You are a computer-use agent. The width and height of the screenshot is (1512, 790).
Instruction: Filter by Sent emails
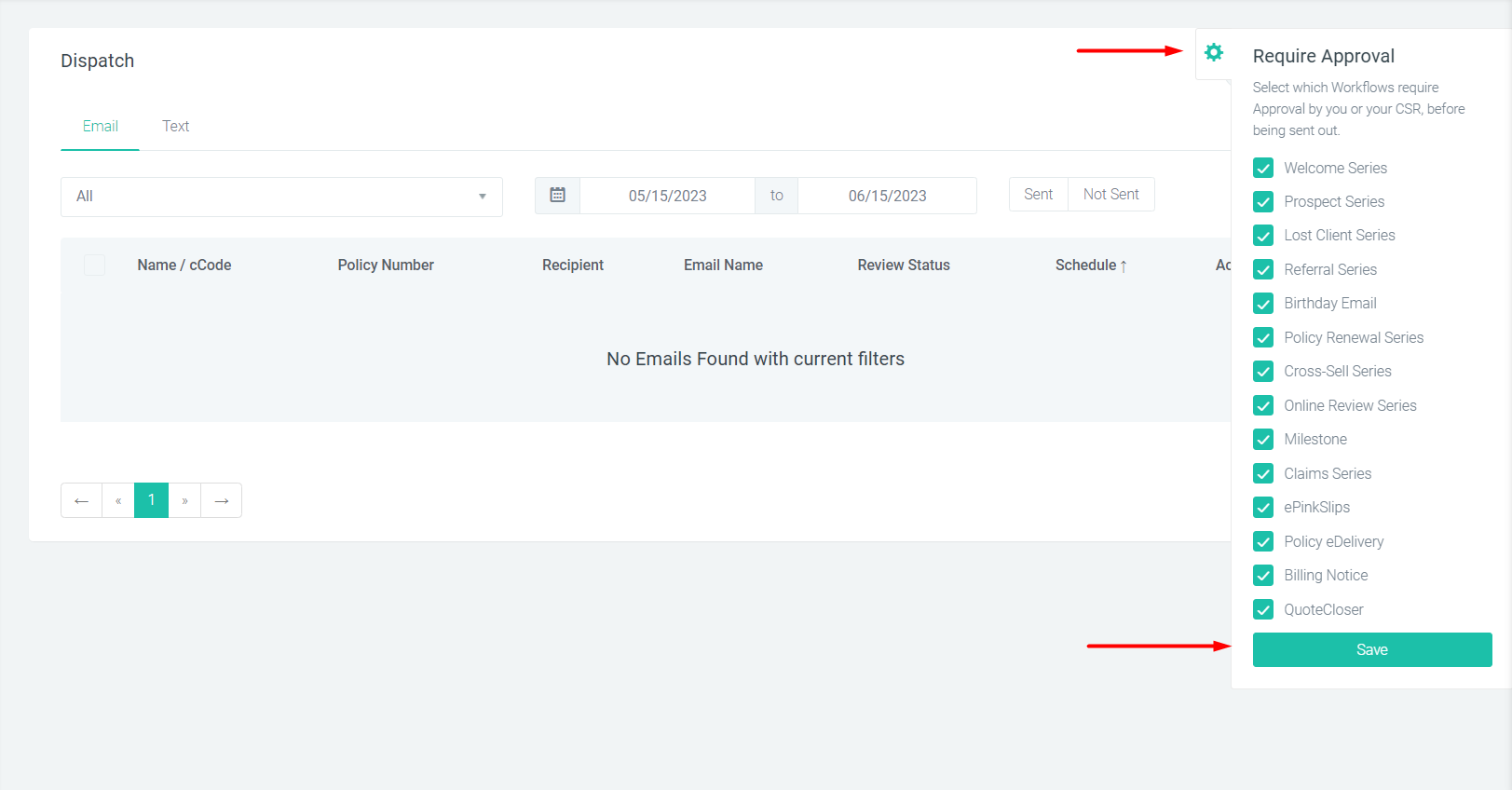[x=1038, y=195]
